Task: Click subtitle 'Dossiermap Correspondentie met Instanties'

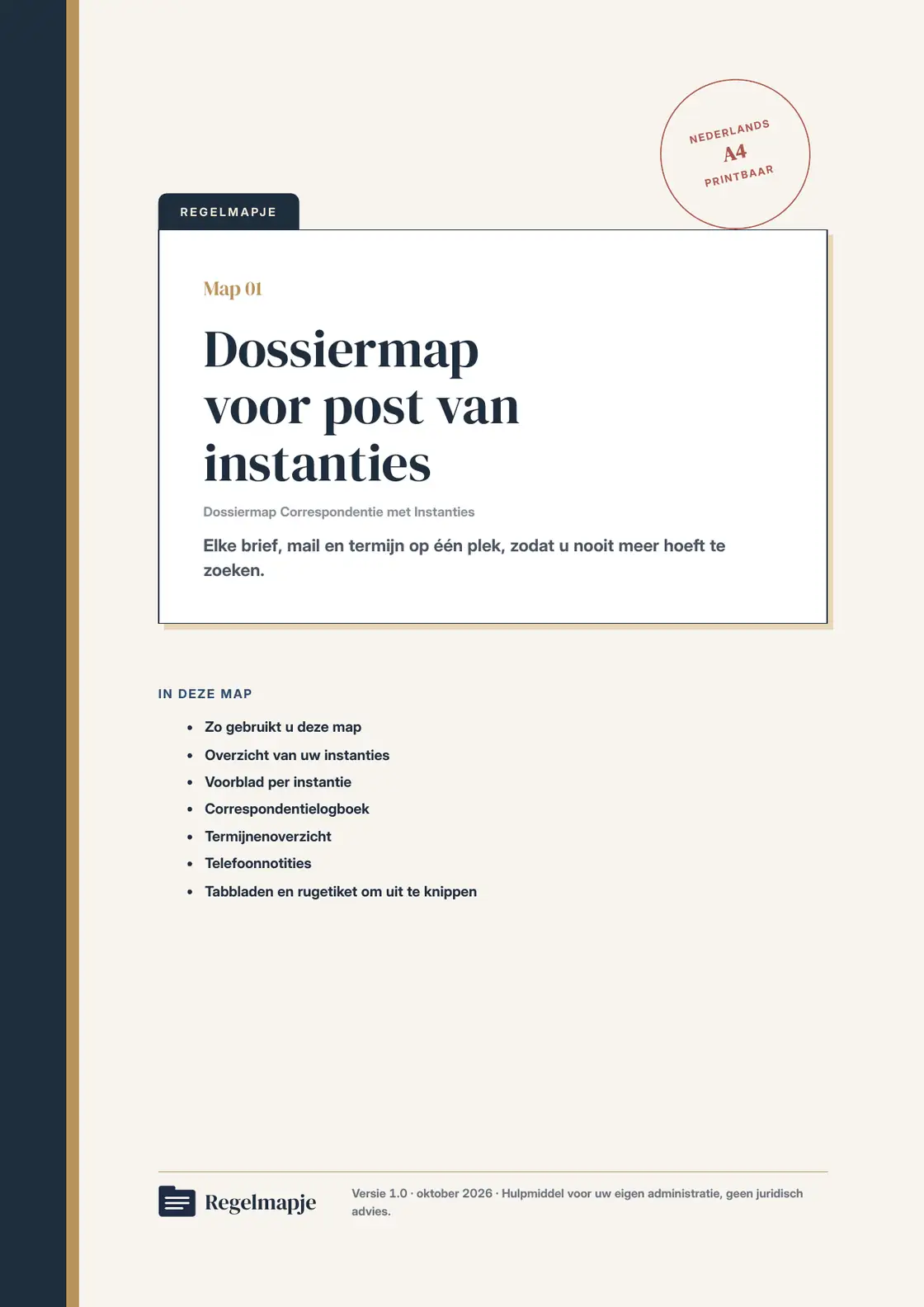Action: point(339,512)
